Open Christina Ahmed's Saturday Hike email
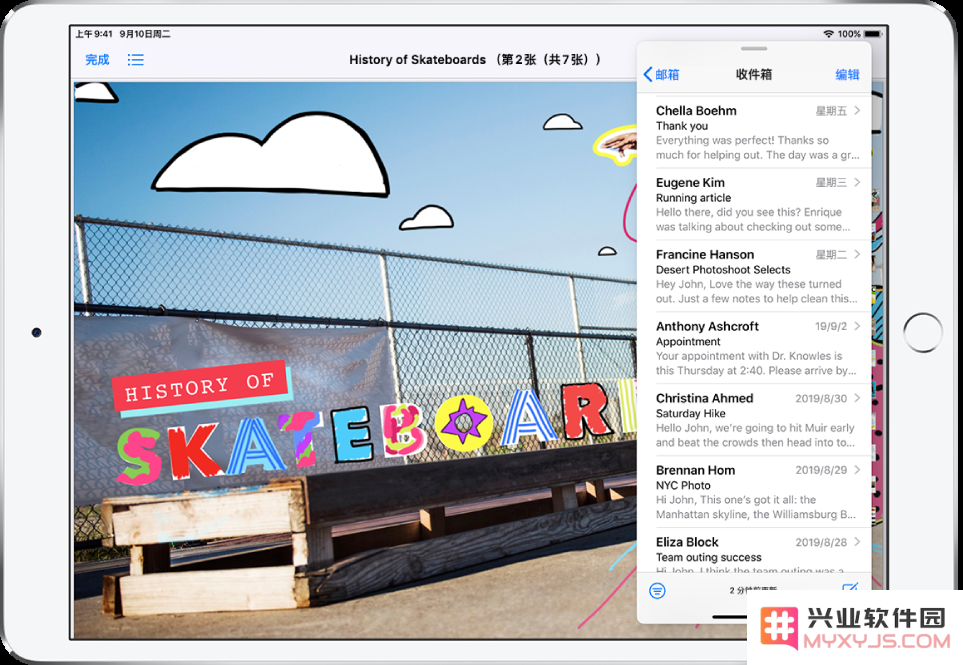This screenshot has width=963, height=665. (754, 419)
